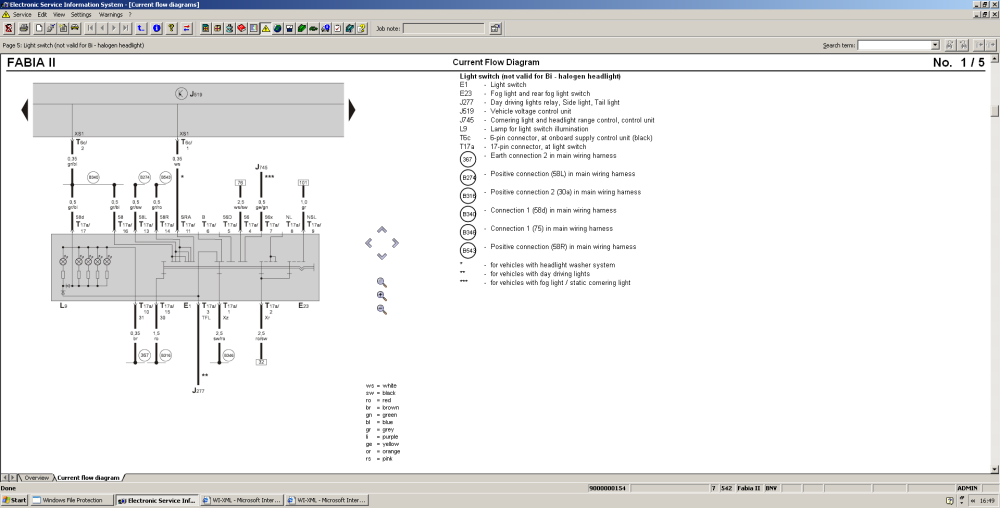1000x508 pixels.
Task: Switch to the Overview tab
Action: pos(36,477)
